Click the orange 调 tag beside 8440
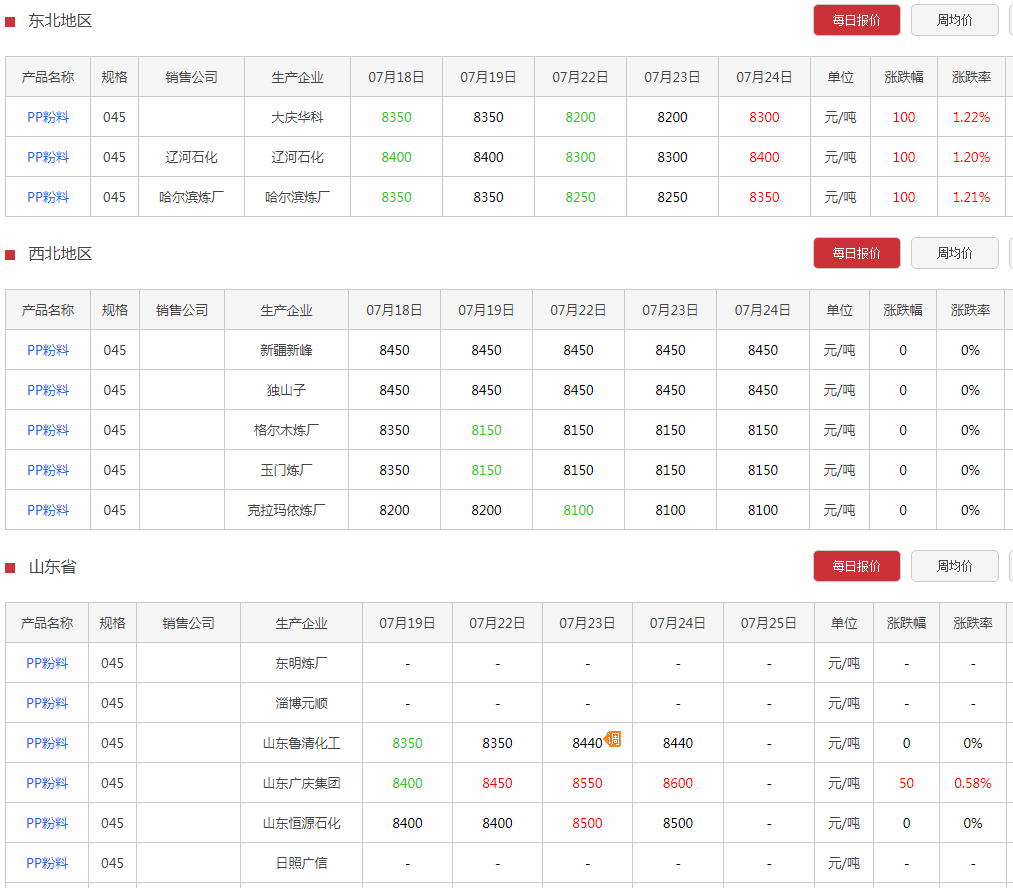This screenshot has height=888, width=1013. click(x=612, y=739)
